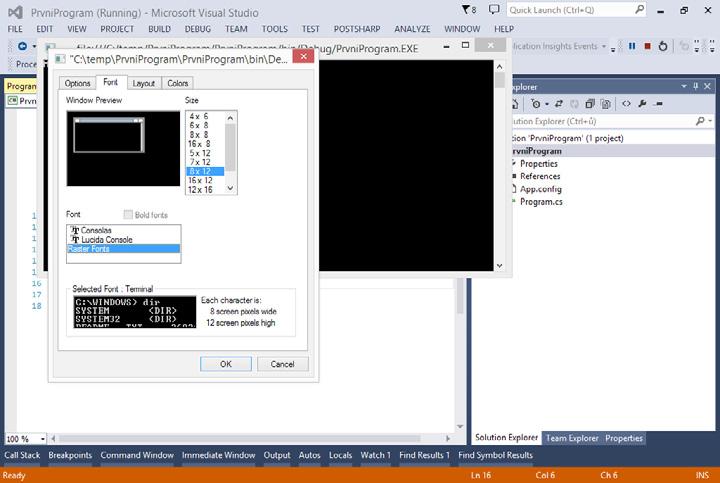The height and width of the screenshot is (483, 720).
Task: Click console properties dialog title icon
Action: click(60, 59)
